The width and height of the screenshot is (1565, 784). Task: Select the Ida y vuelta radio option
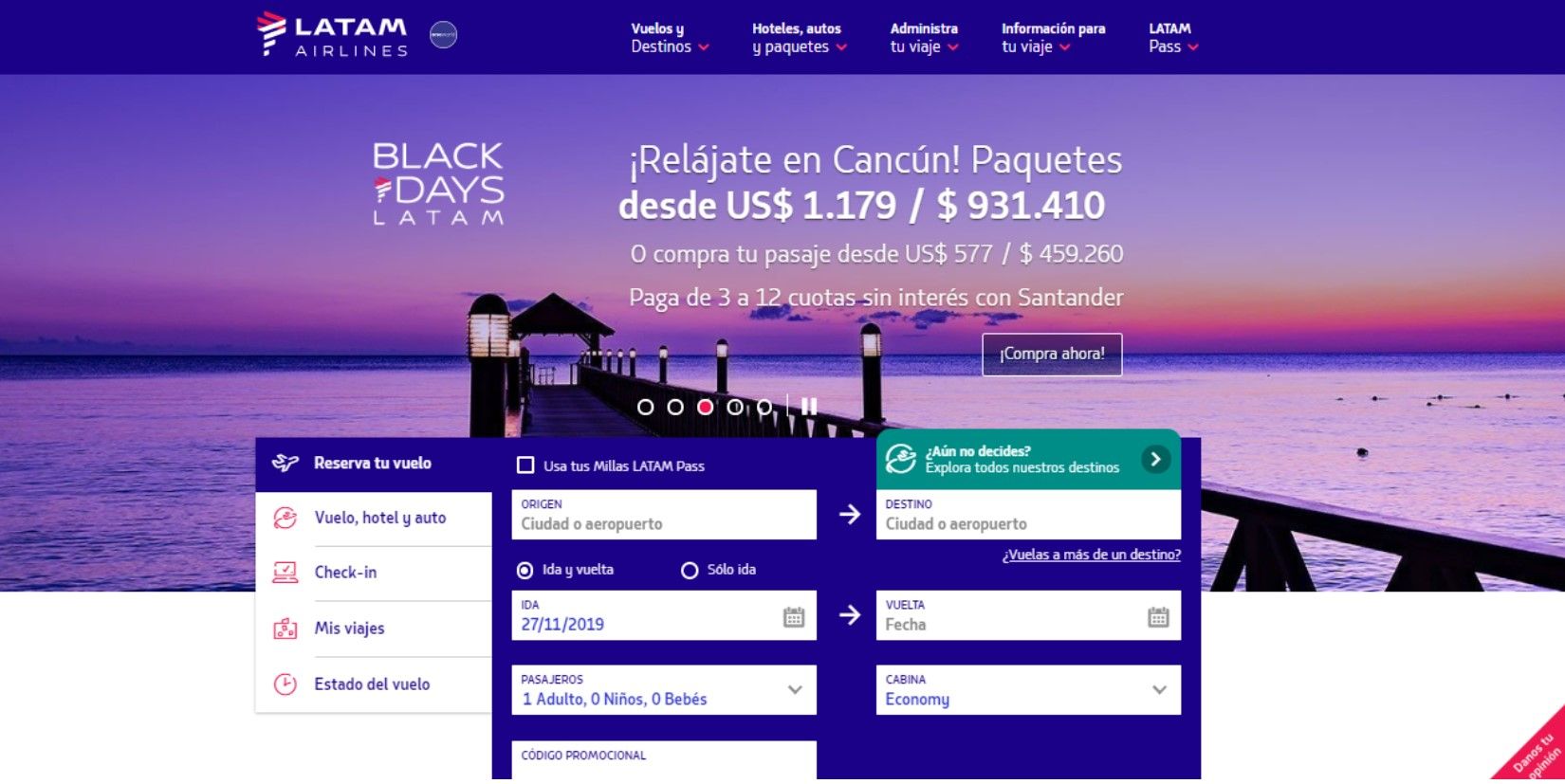525,571
